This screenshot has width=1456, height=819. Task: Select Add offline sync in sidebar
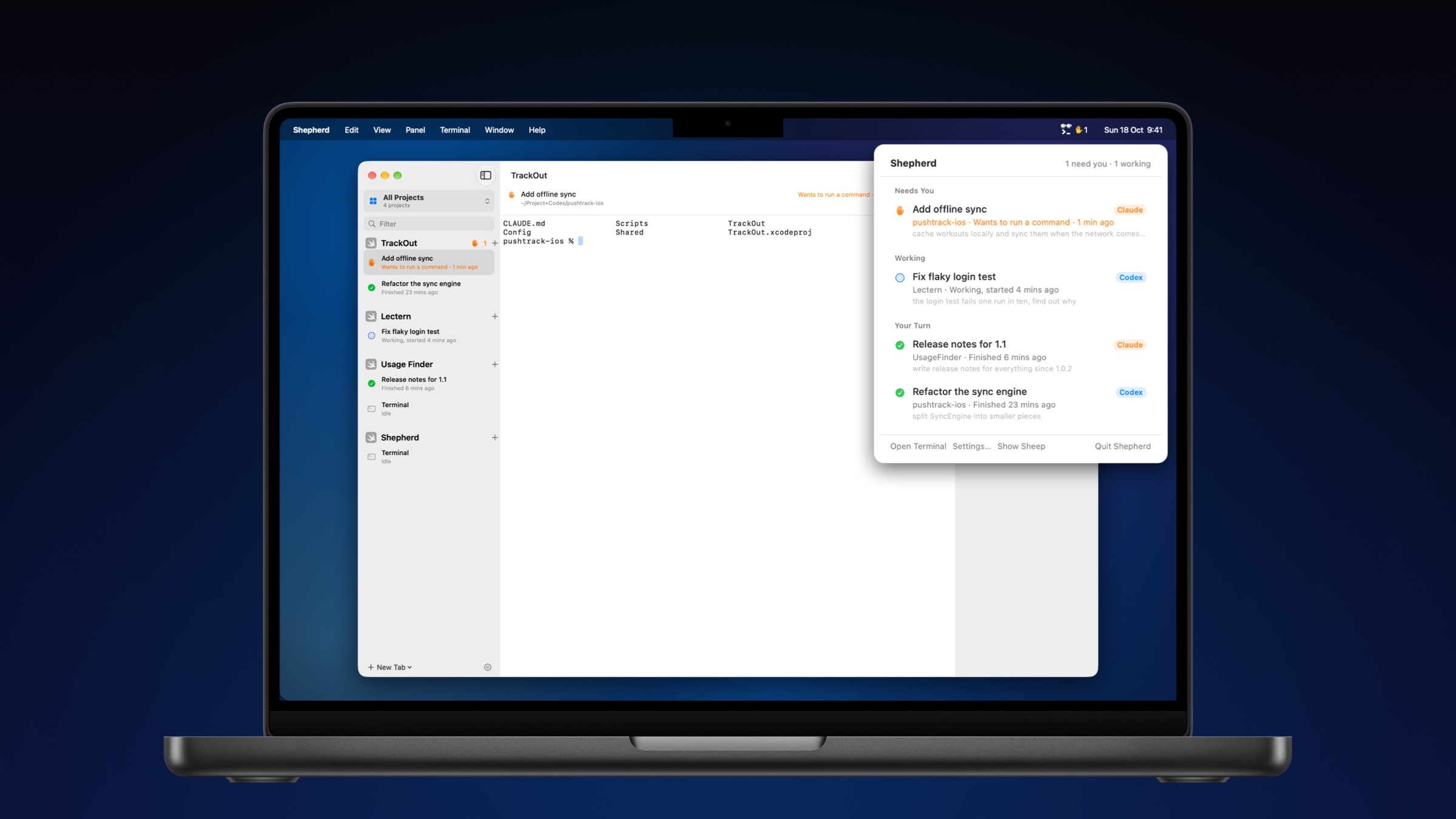point(429,262)
